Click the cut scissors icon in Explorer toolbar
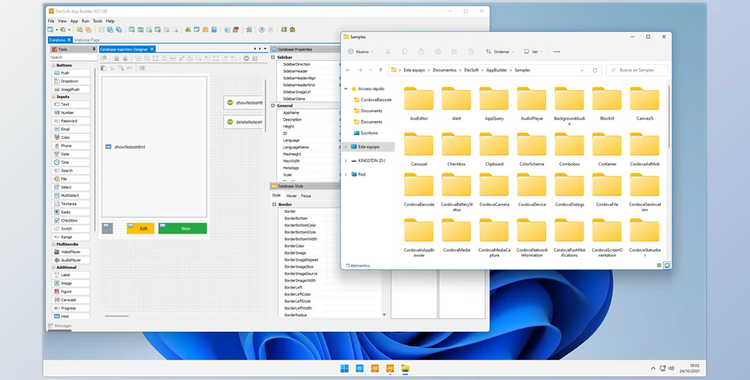Image resolution: width=750 pixels, height=380 pixels. pos(388,52)
